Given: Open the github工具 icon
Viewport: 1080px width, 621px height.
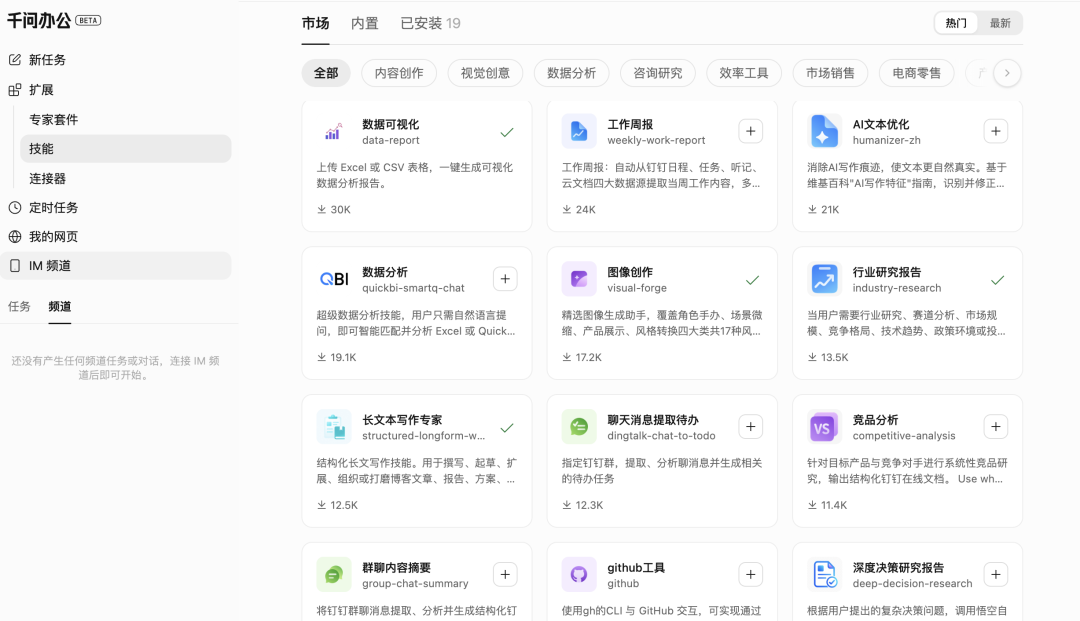Looking at the screenshot, I should 579,575.
